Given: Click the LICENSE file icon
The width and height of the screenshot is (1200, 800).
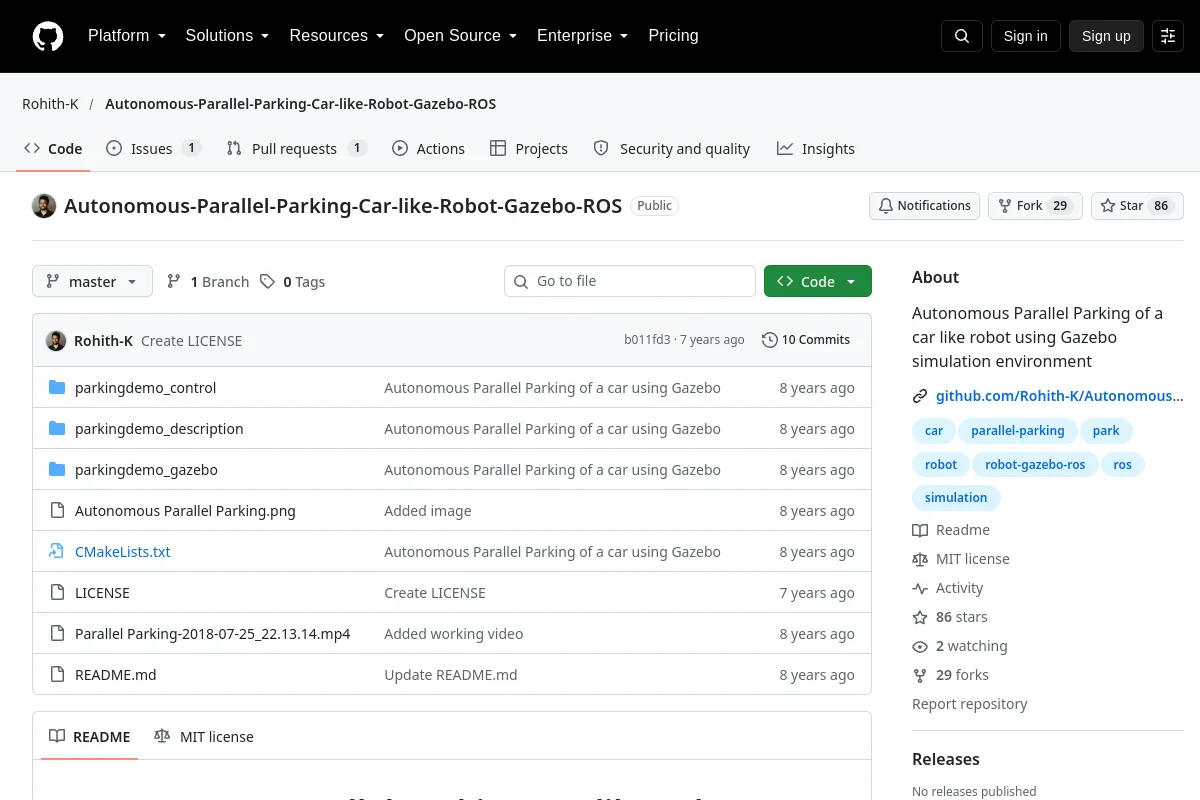Looking at the screenshot, I should pos(57,593).
